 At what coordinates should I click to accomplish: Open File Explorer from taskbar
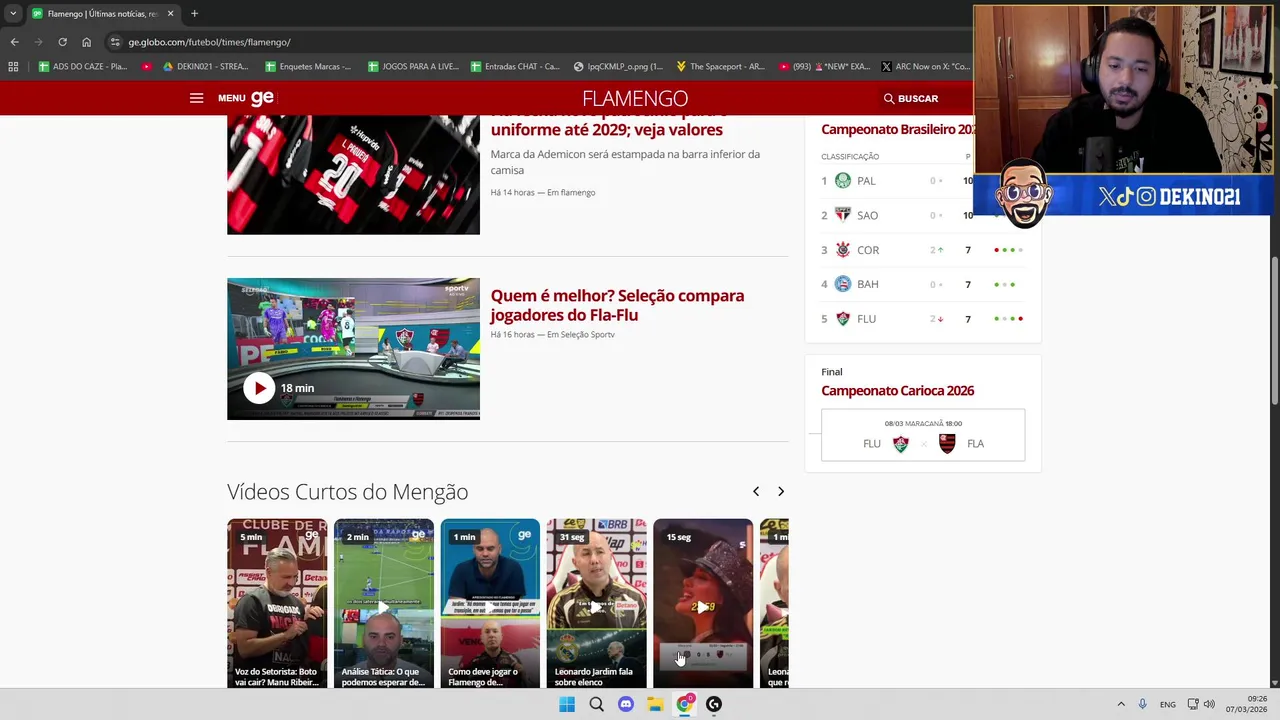click(655, 704)
